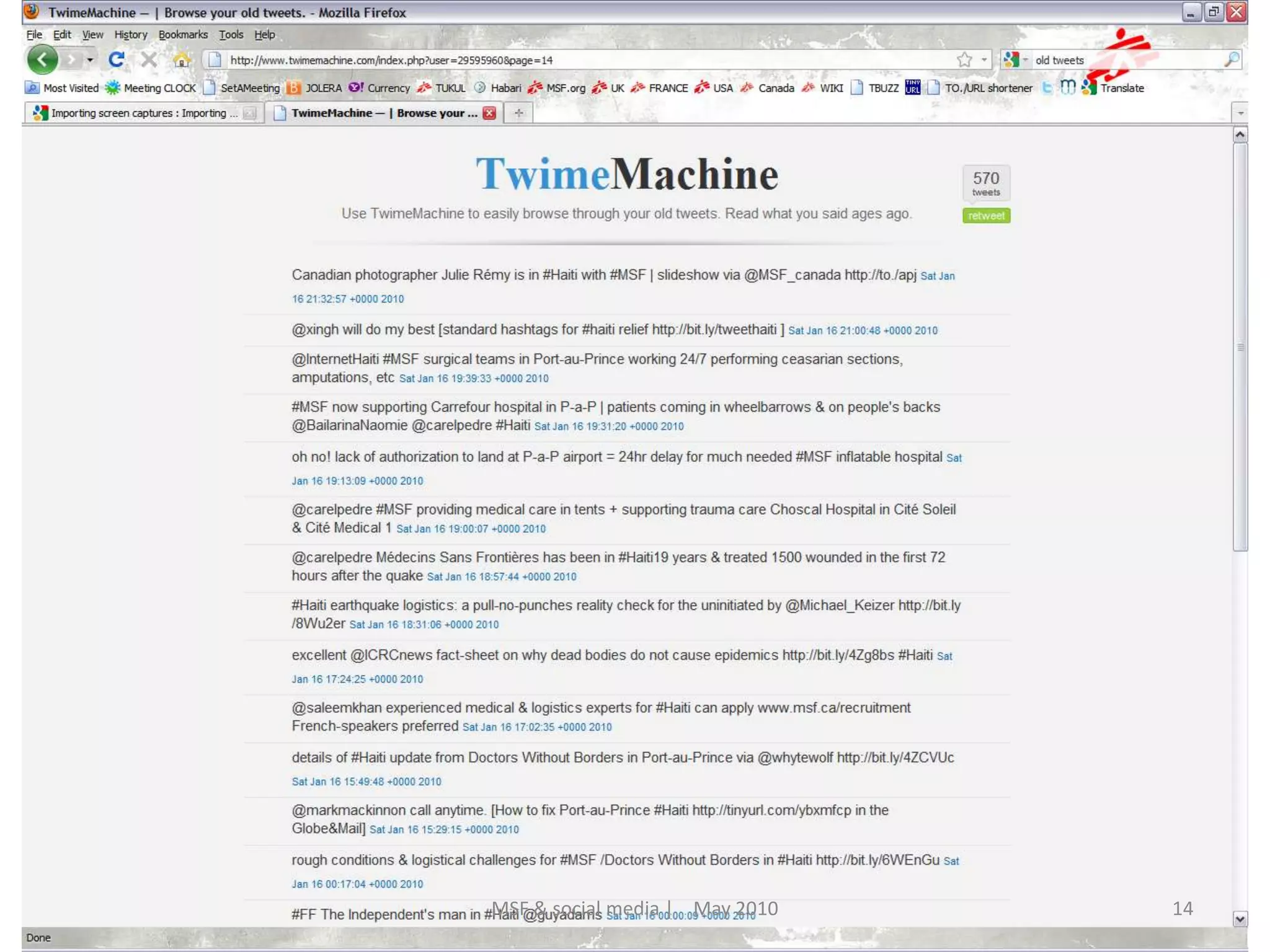Close the TwimeMachine tab
Image resolution: width=1270 pixels, height=952 pixels.
[489, 113]
